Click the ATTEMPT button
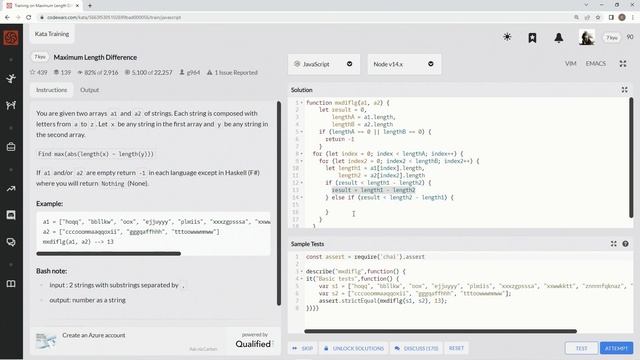The image size is (640, 360). pyautogui.click(x=616, y=348)
